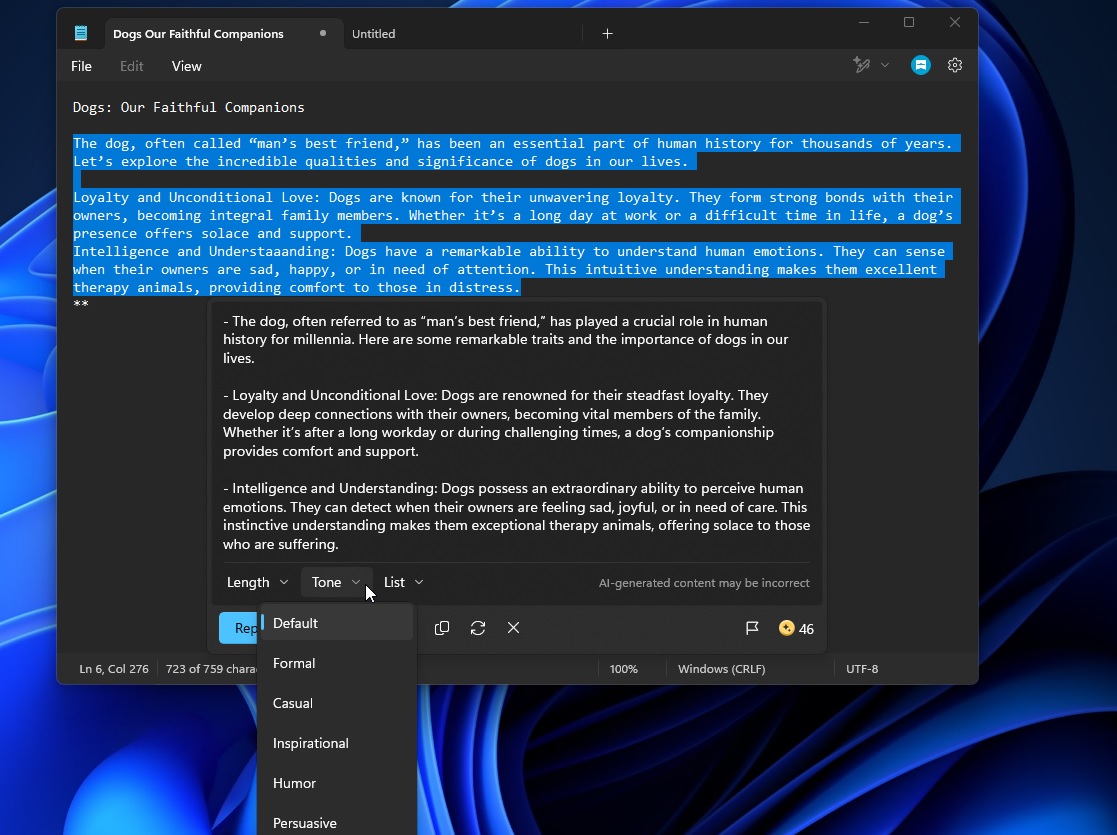Copy the rewritten text to clipboard

point(442,628)
